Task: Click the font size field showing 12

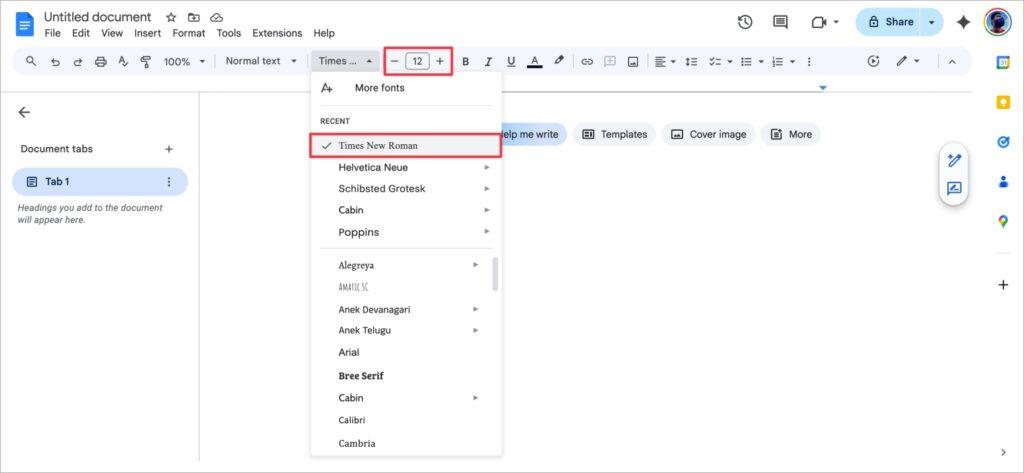Action: (417, 61)
